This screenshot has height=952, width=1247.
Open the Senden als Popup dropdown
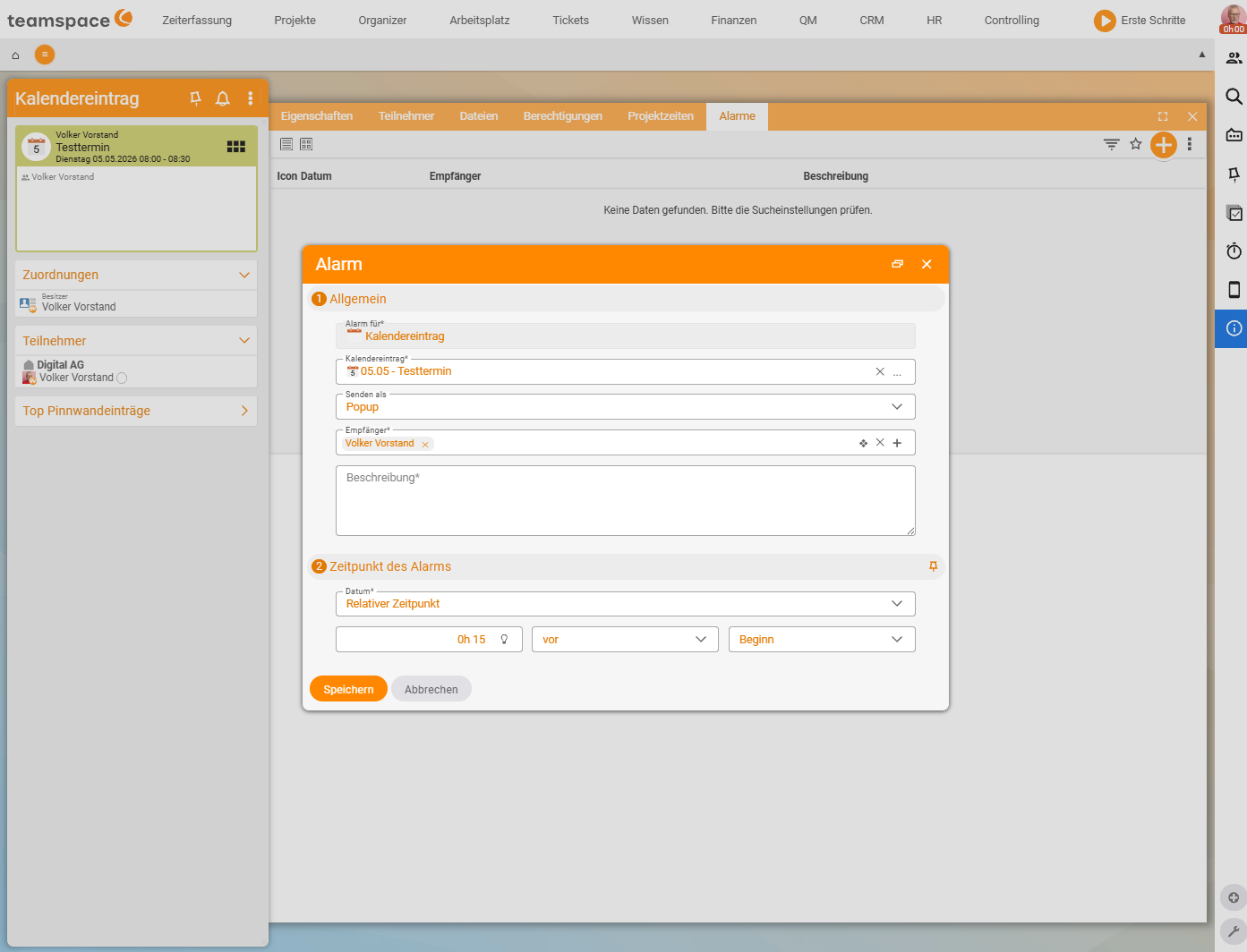pyautogui.click(x=626, y=407)
